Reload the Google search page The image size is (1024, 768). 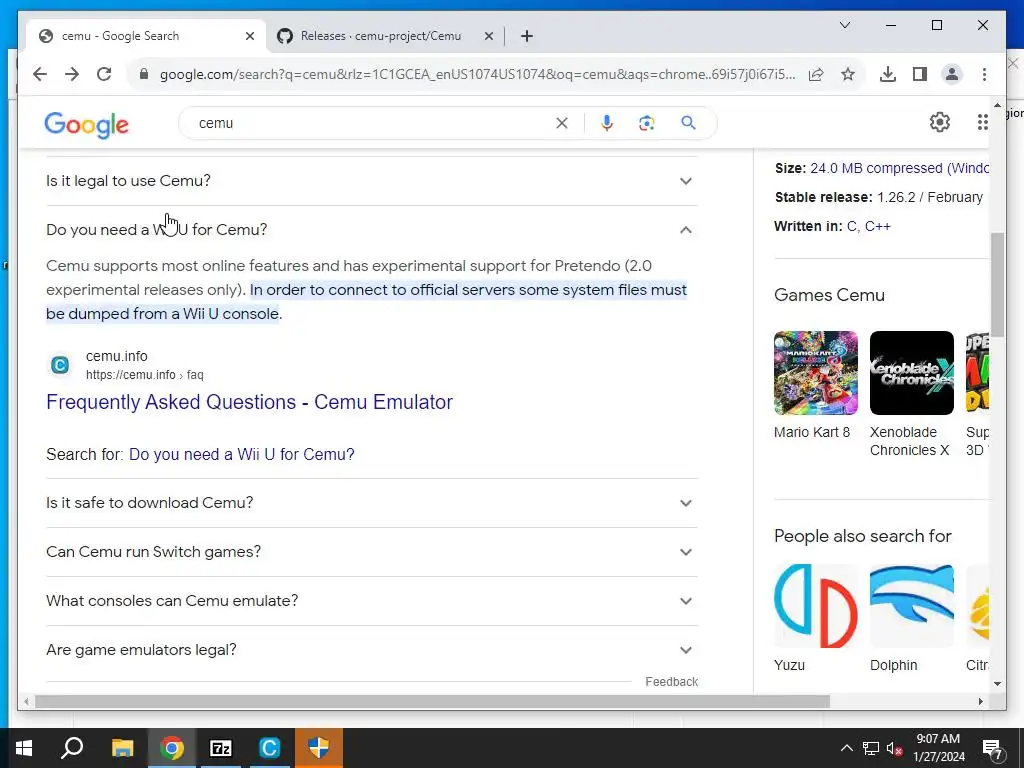tap(104, 74)
